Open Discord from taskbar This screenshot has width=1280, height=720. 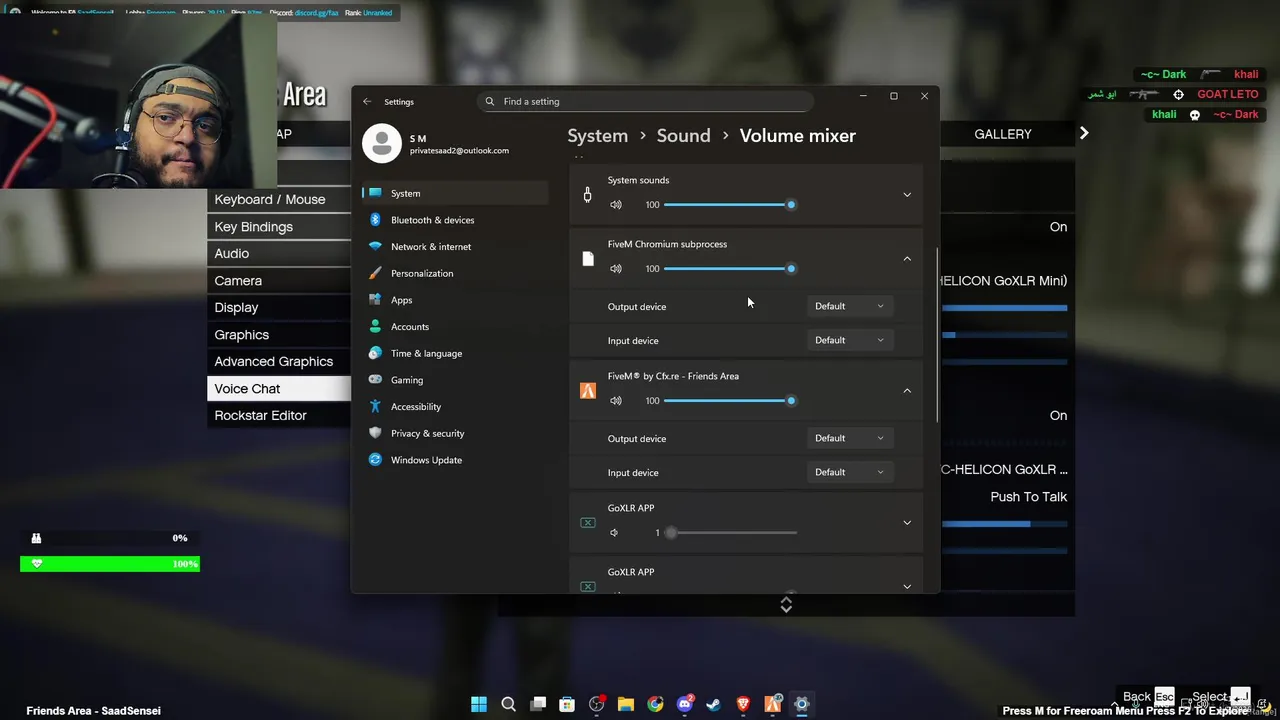click(x=685, y=704)
